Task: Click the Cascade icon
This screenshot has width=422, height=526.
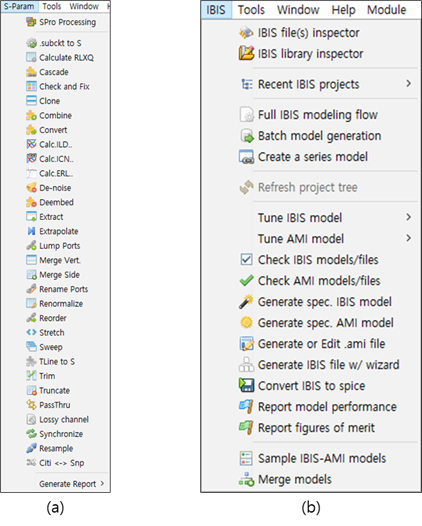Action: pos(31,72)
